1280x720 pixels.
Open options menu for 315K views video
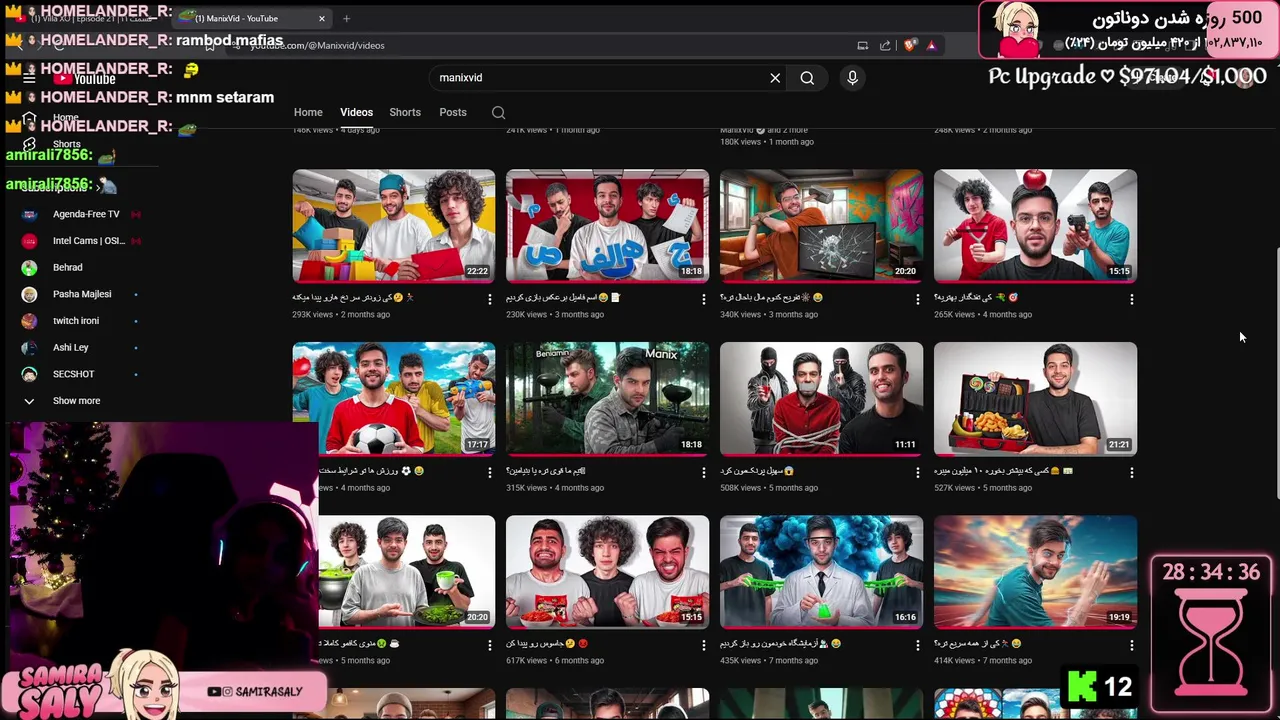[x=703, y=472]
